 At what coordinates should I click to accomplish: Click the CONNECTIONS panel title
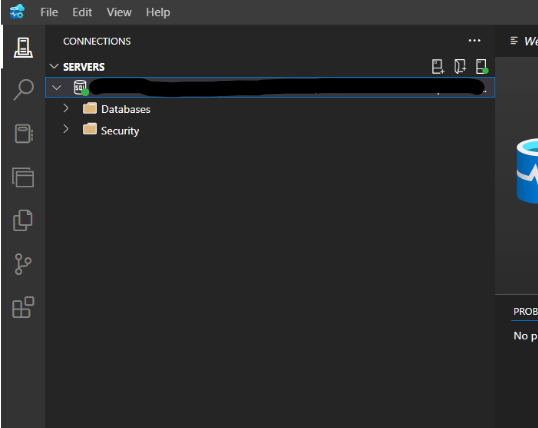(x=97, y=41)
